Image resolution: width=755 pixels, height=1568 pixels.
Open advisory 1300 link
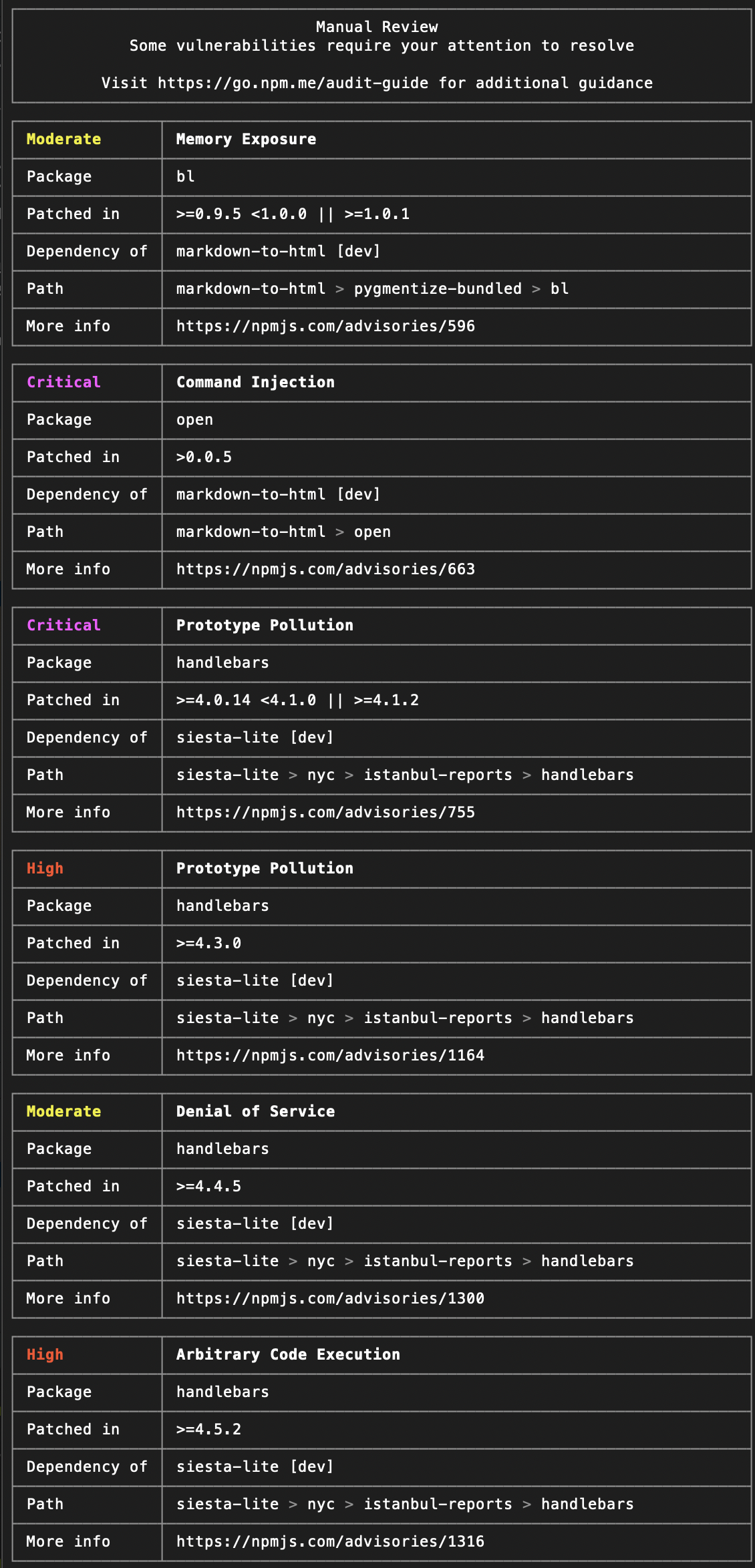click(x=330, y=1298)
